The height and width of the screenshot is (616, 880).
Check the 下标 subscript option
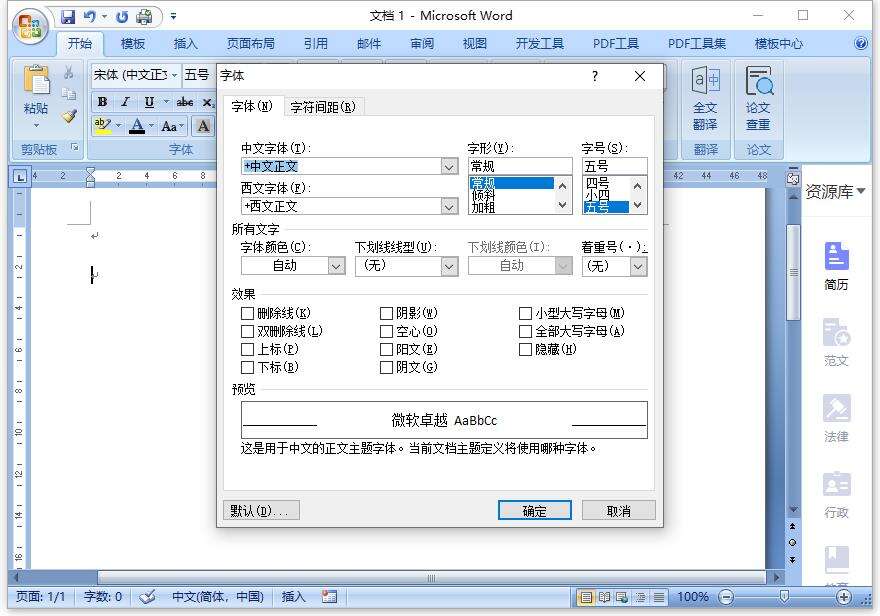coord(247,367)
